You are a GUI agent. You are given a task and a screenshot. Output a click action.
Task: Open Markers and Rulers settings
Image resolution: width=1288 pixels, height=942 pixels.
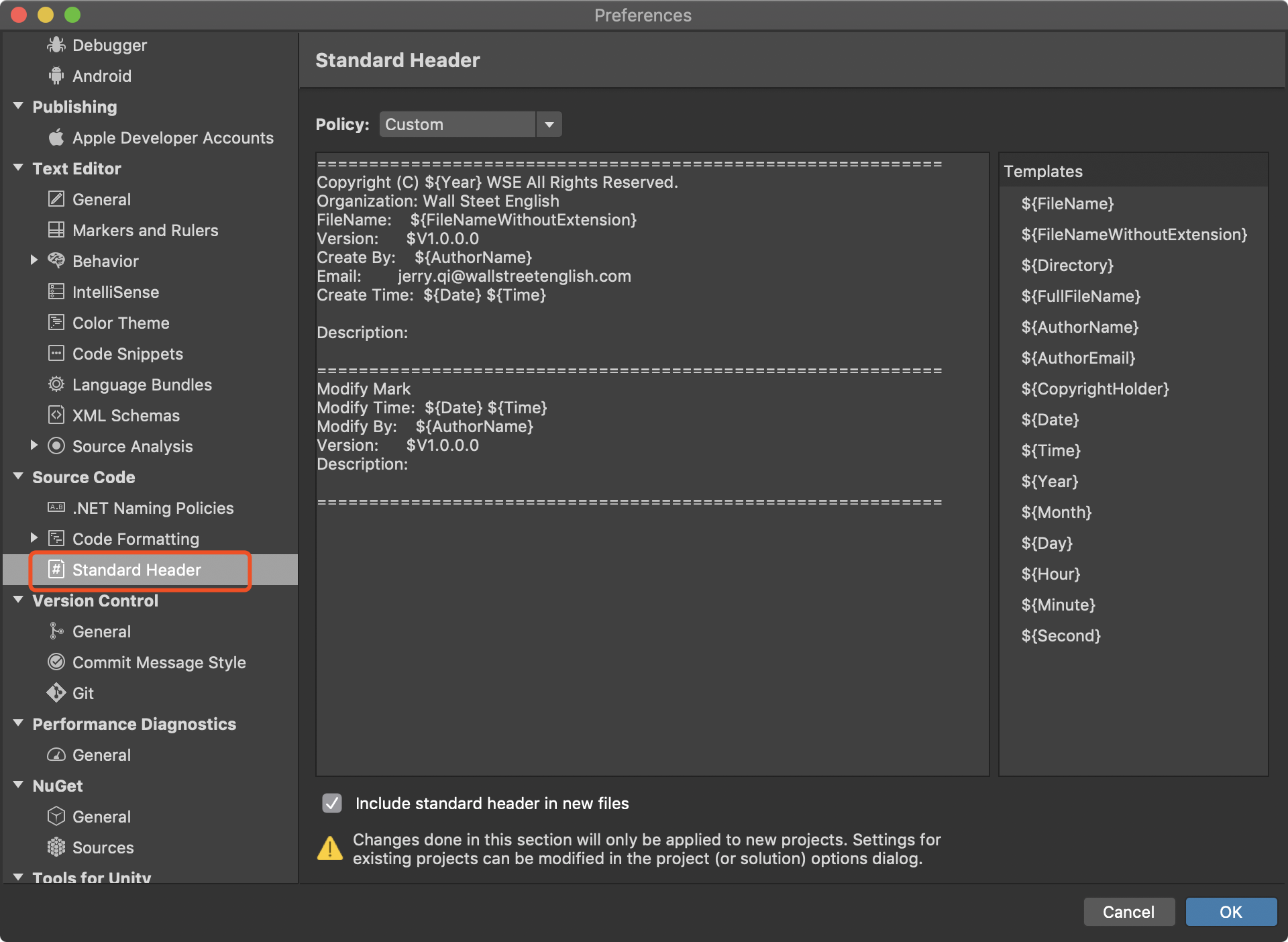(x=145, y=230)
